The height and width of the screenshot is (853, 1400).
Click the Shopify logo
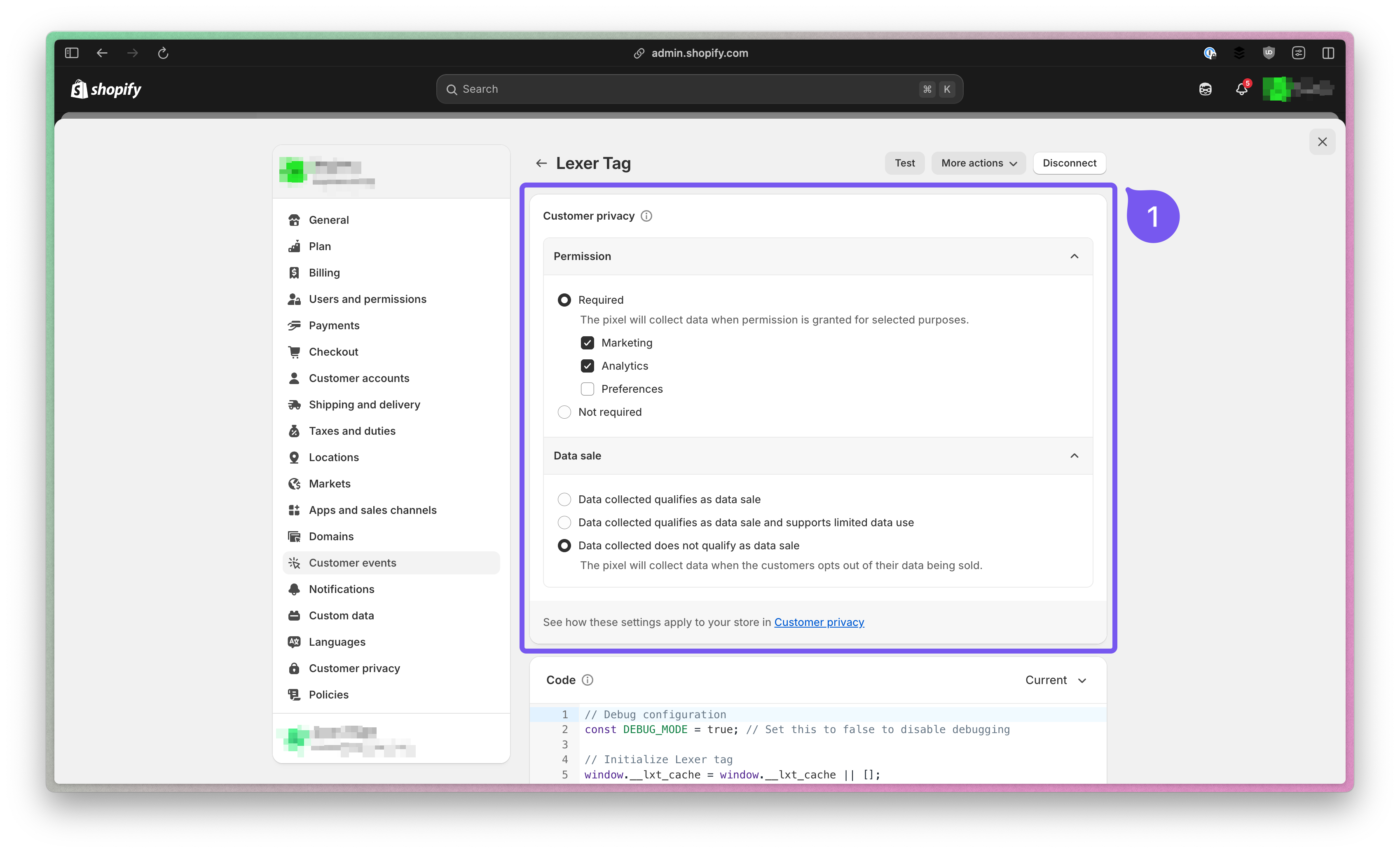click(106, 89)
